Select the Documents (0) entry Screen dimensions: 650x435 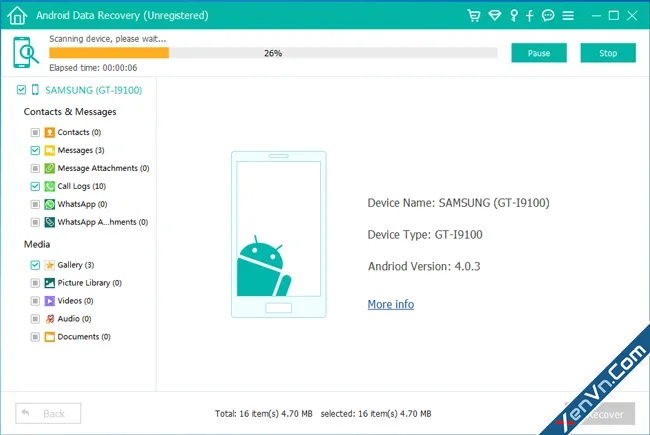pyautogui.click(x=84, y=337)
